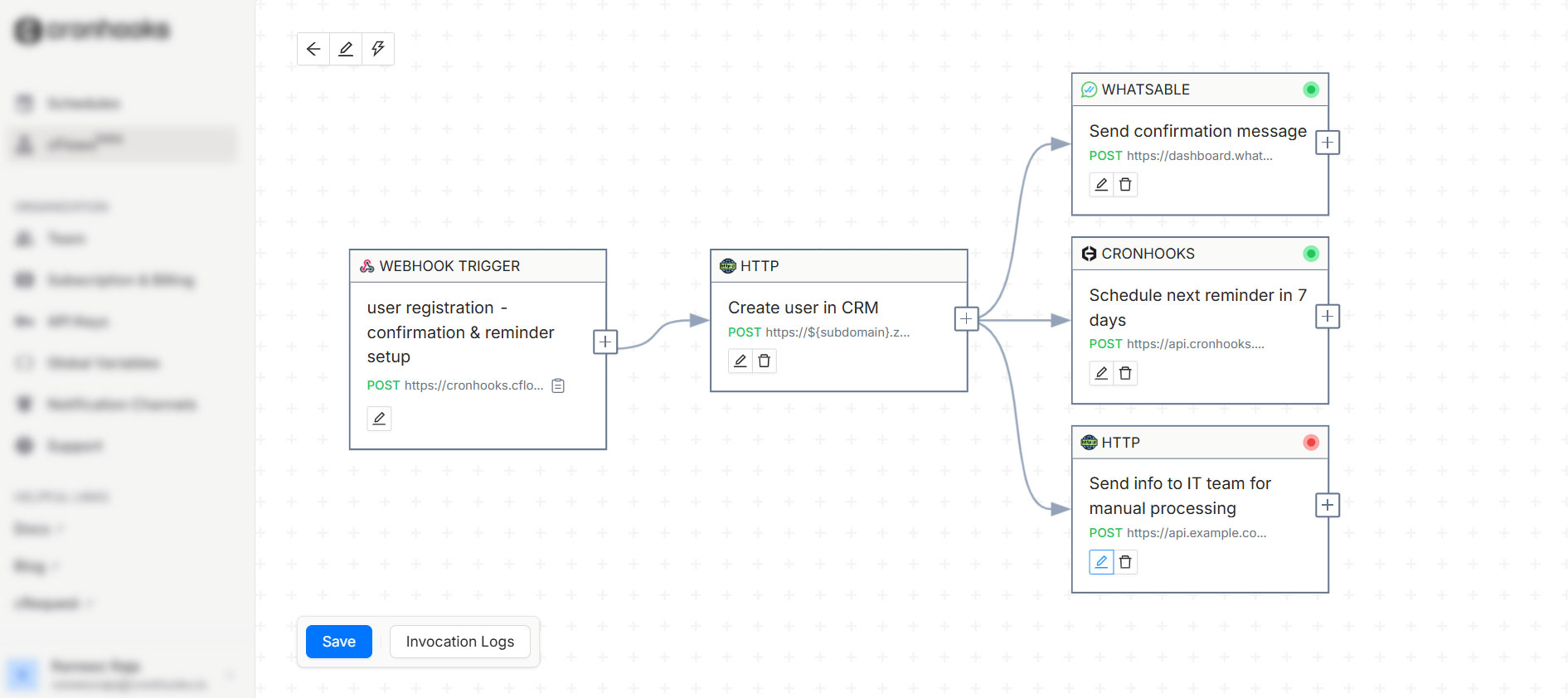
Task: Click HTTP globe icon on IT team node
Action: [1089, 443]
